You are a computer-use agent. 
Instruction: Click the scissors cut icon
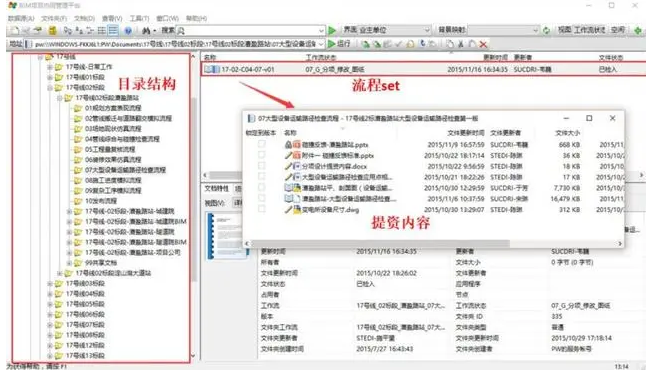point(461,44)
